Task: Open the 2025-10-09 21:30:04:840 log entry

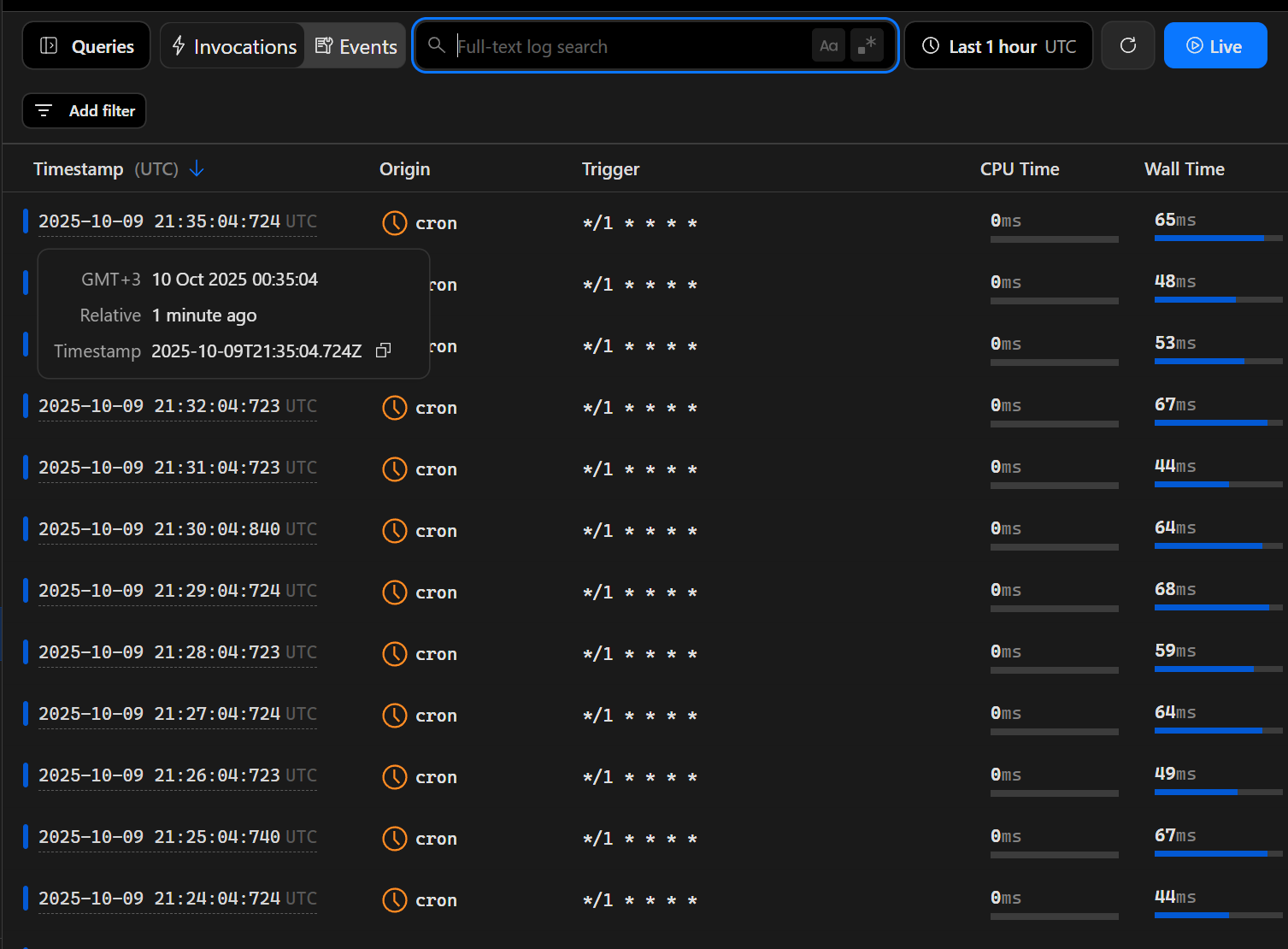Action: [178, 529]
